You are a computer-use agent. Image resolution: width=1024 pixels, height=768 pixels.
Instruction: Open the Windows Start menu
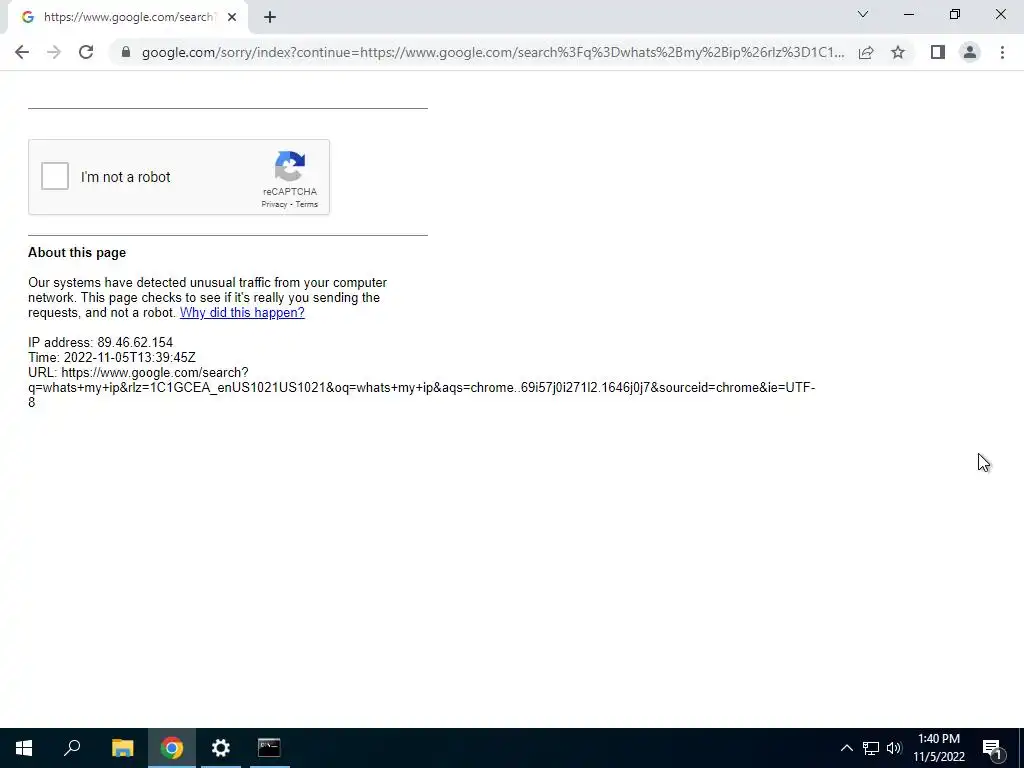(24, 748)
